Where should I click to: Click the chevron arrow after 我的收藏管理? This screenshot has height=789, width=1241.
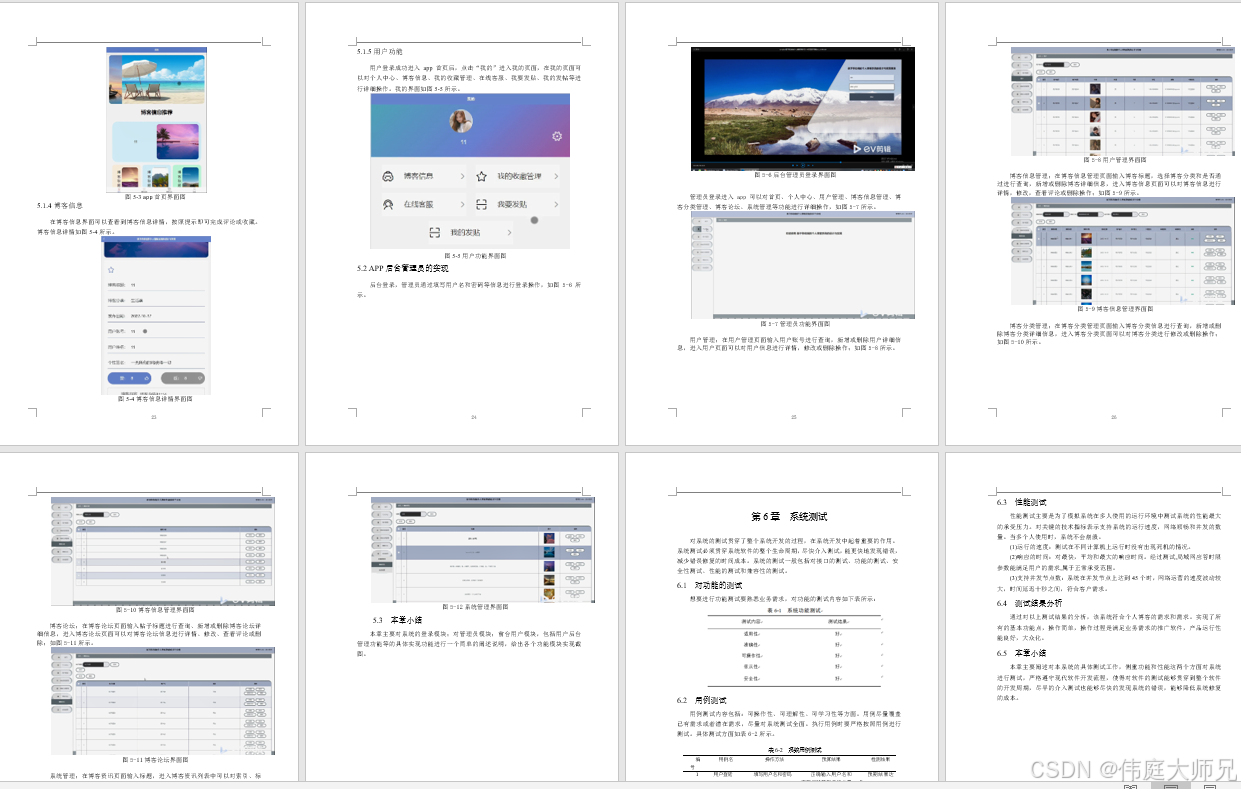556,176
